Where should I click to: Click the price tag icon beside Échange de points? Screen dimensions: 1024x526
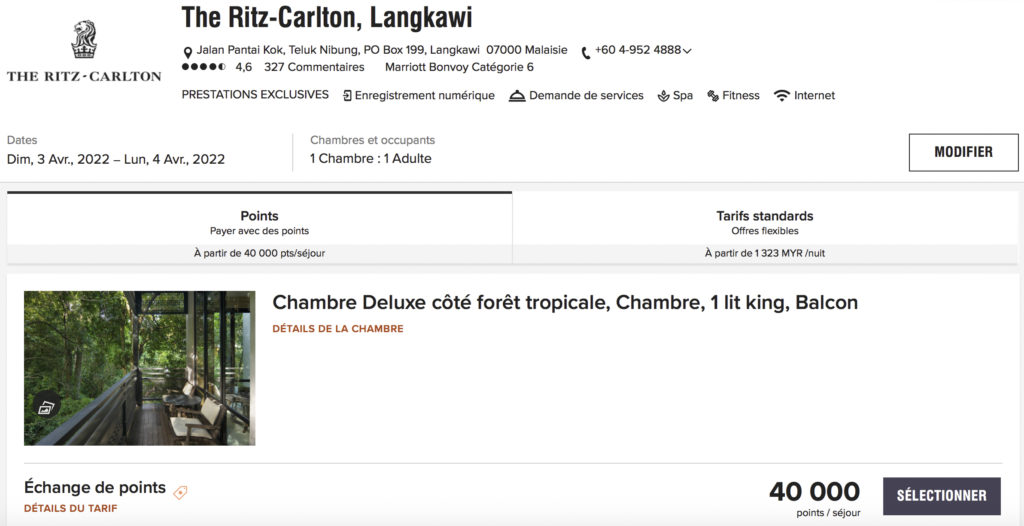pyautogui.click(x=180, y=492)
